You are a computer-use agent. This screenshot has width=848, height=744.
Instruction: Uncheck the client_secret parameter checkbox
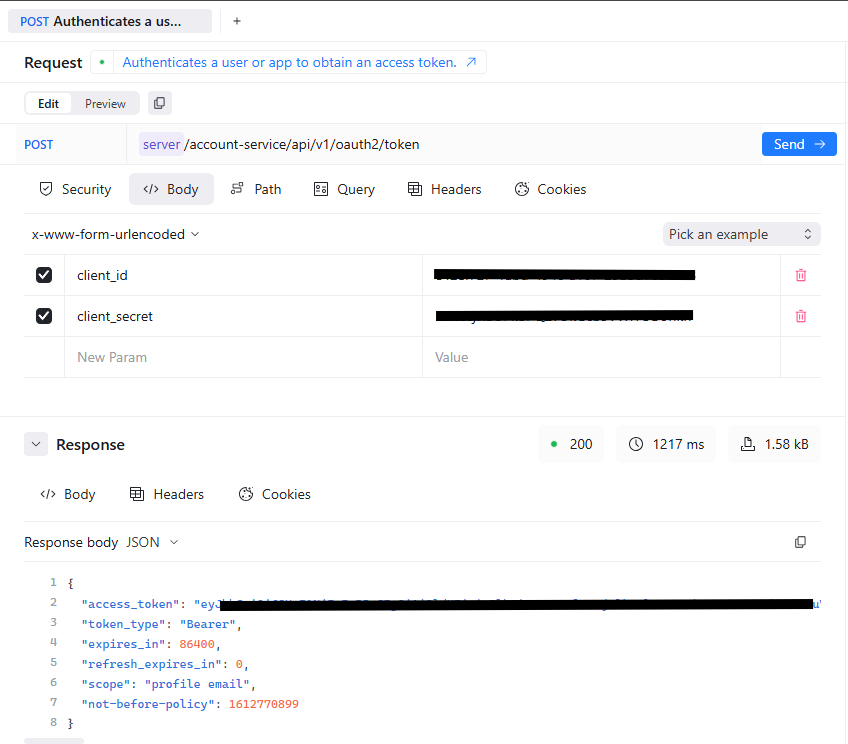coord(44,316)
